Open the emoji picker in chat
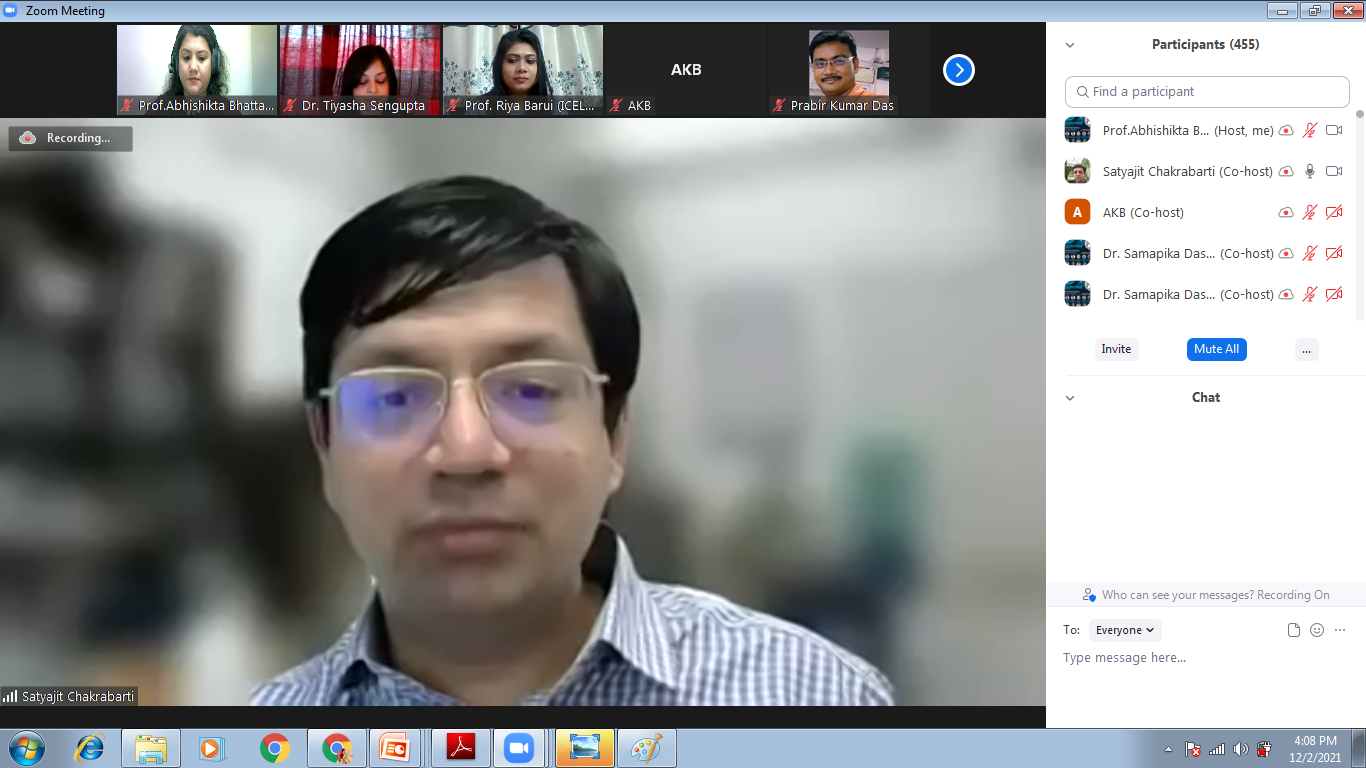 (x=1317, y=630)
